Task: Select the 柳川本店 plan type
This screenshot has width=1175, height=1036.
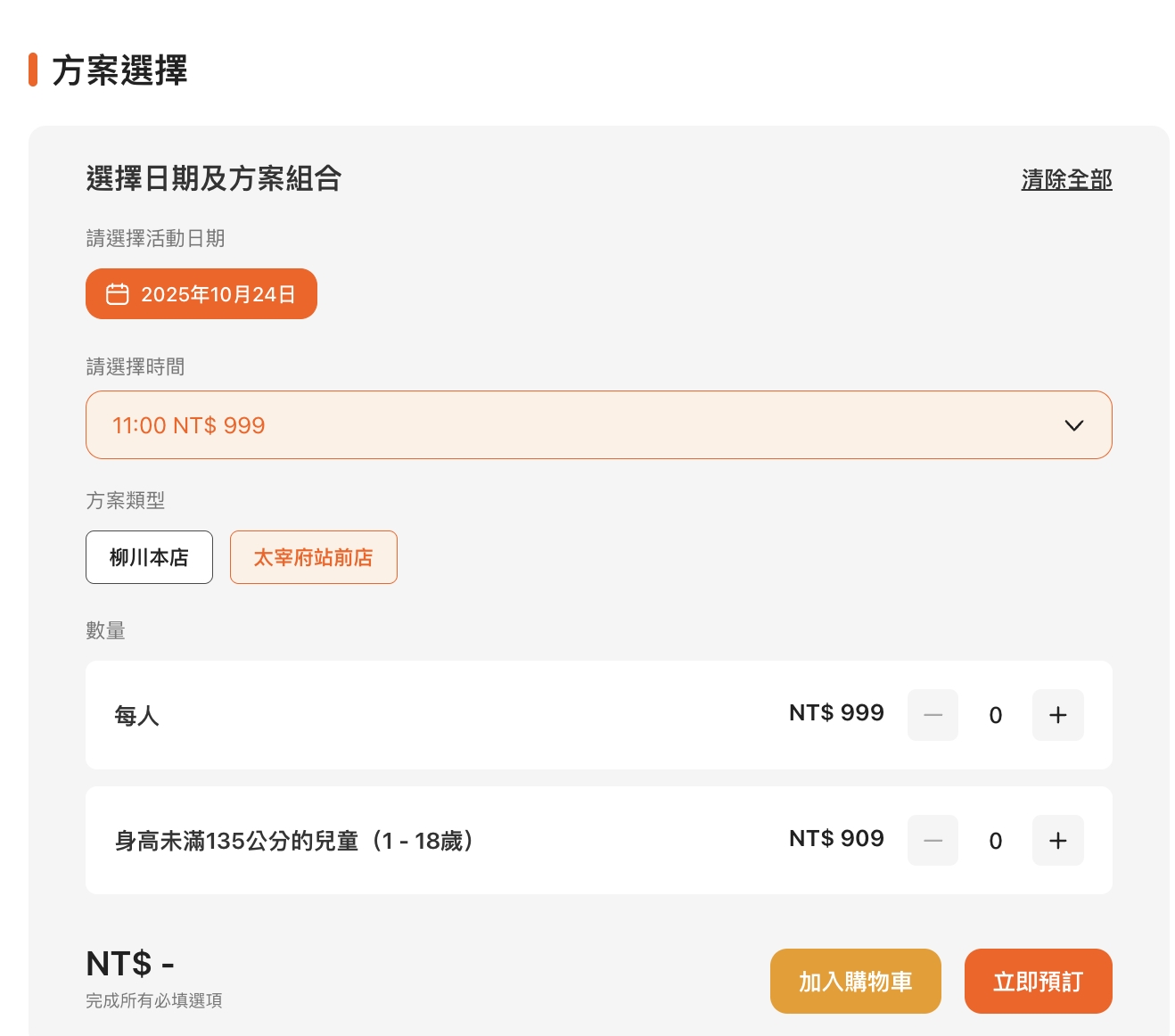Action: click(149, 557)
